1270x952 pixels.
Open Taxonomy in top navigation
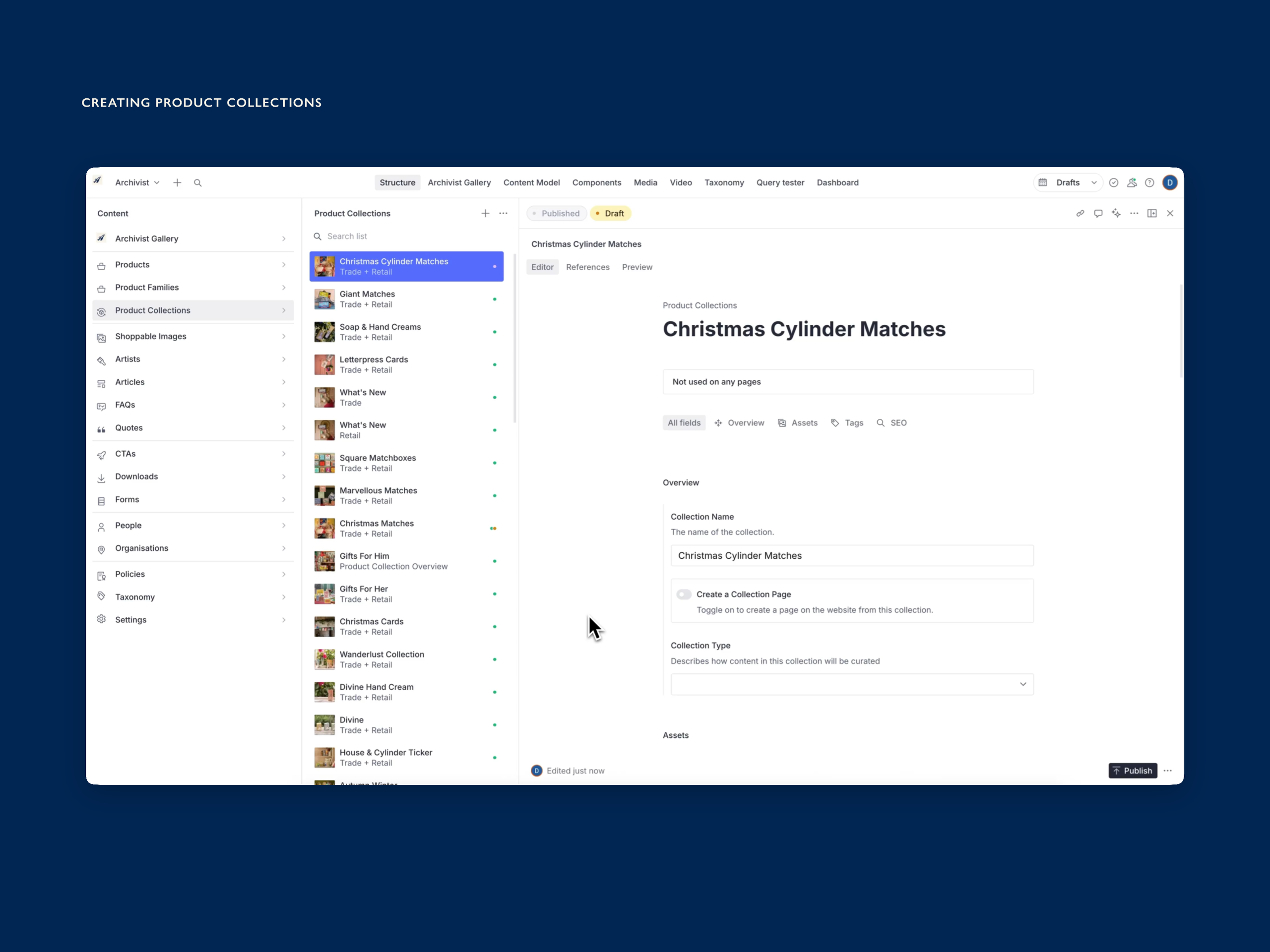pyautogui.click(x=724, y=182)
